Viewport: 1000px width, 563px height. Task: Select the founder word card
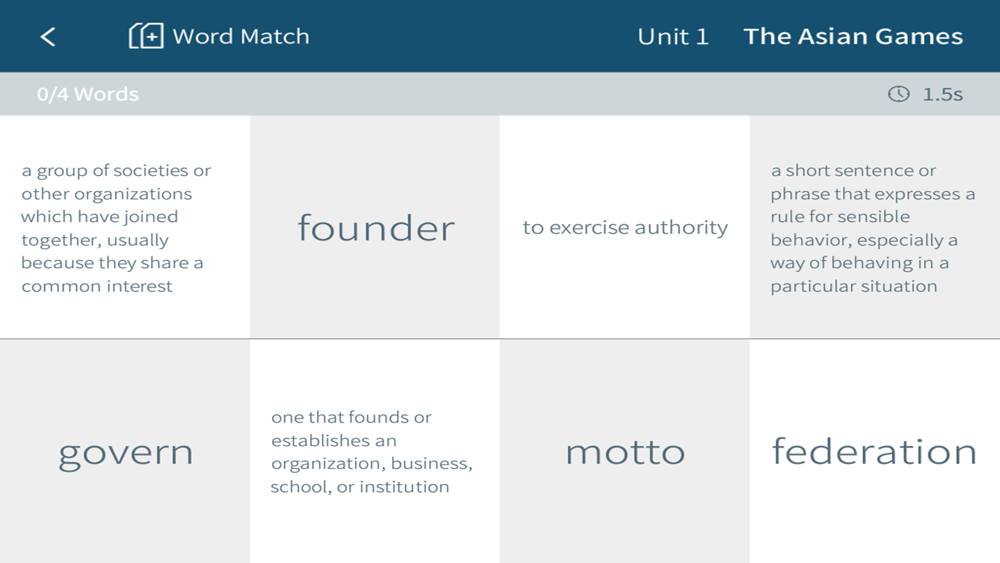point(375,227)
